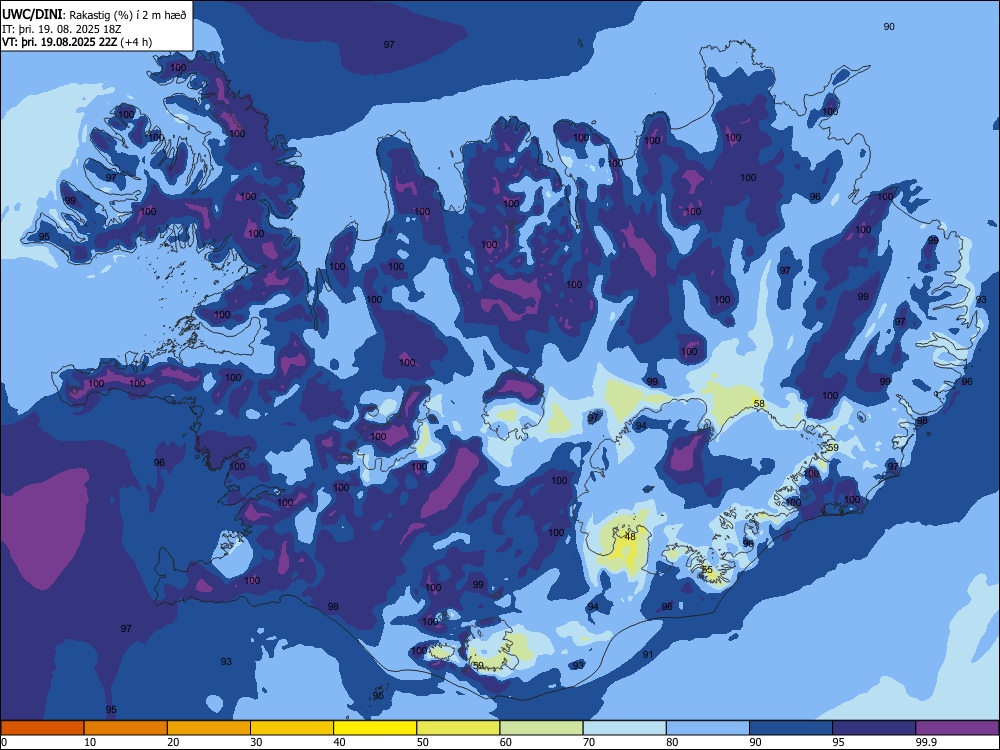The height and width of the screenshot is (750, 1000).
Task: Click the bright yellow 40–50 legend swatch
Action: 375,728
